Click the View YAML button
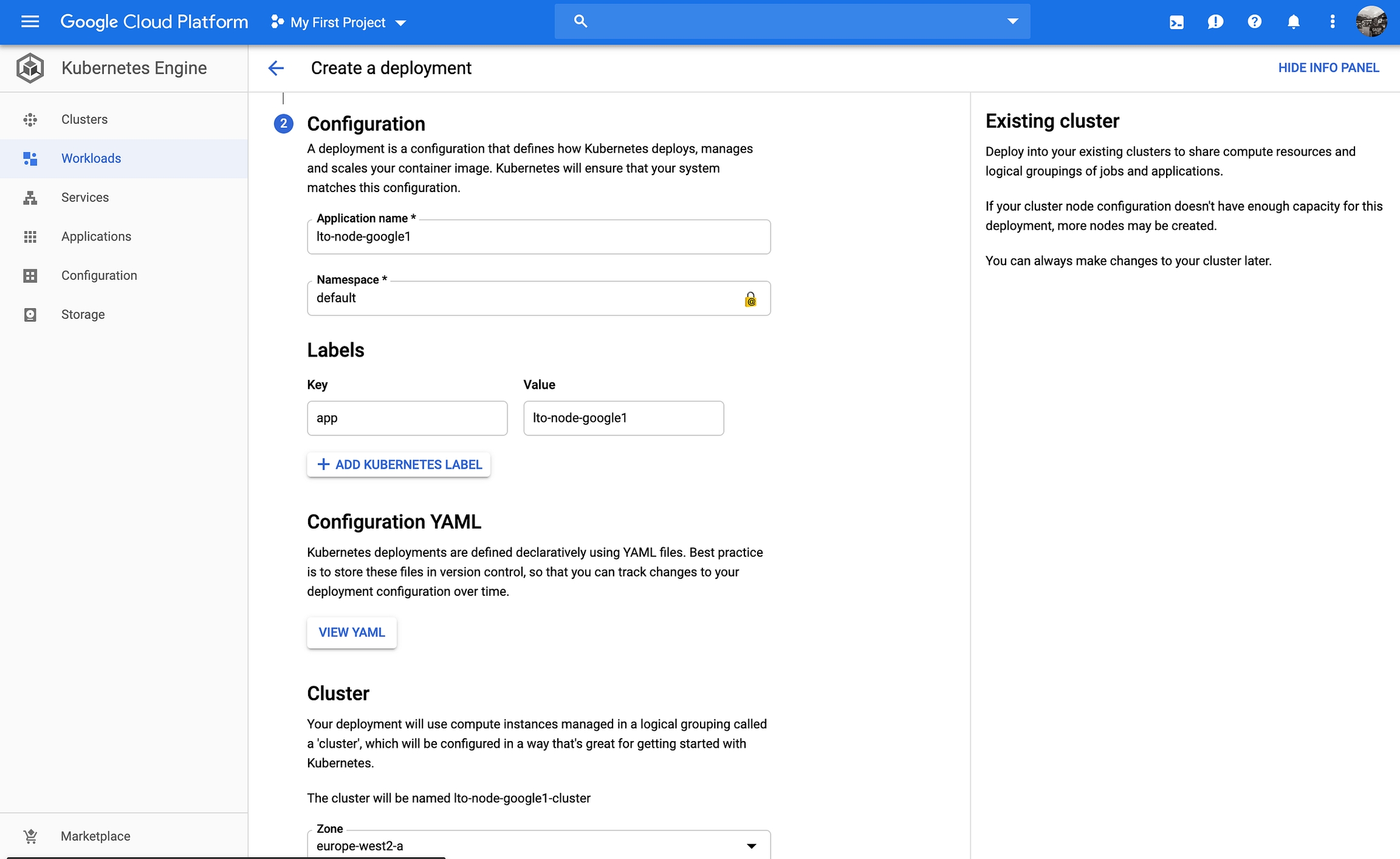Screen dimensions: 1400x859 (352, 632)
